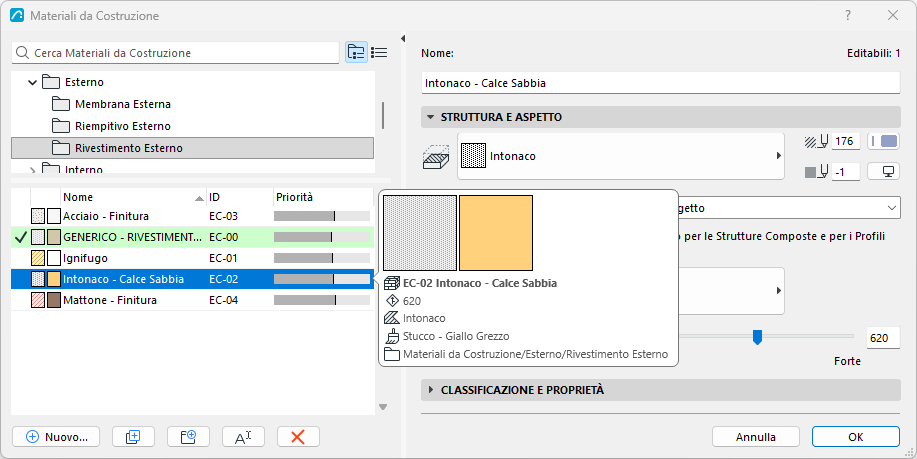Click Intonaco fill pattern preview

(474, 156)
